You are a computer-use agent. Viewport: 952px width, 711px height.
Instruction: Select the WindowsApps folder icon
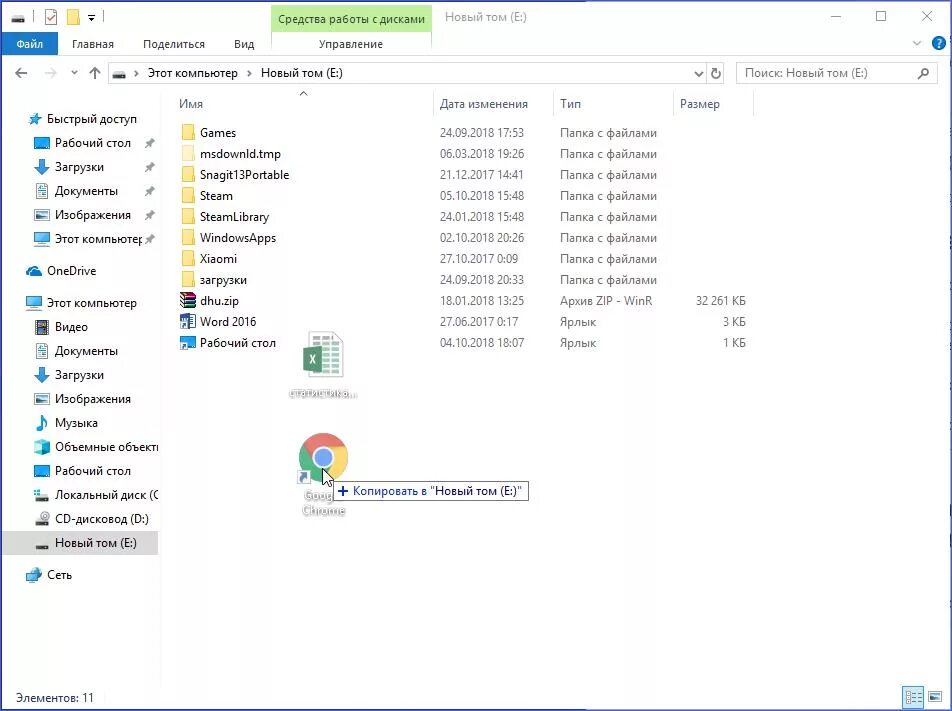point(188,237)
